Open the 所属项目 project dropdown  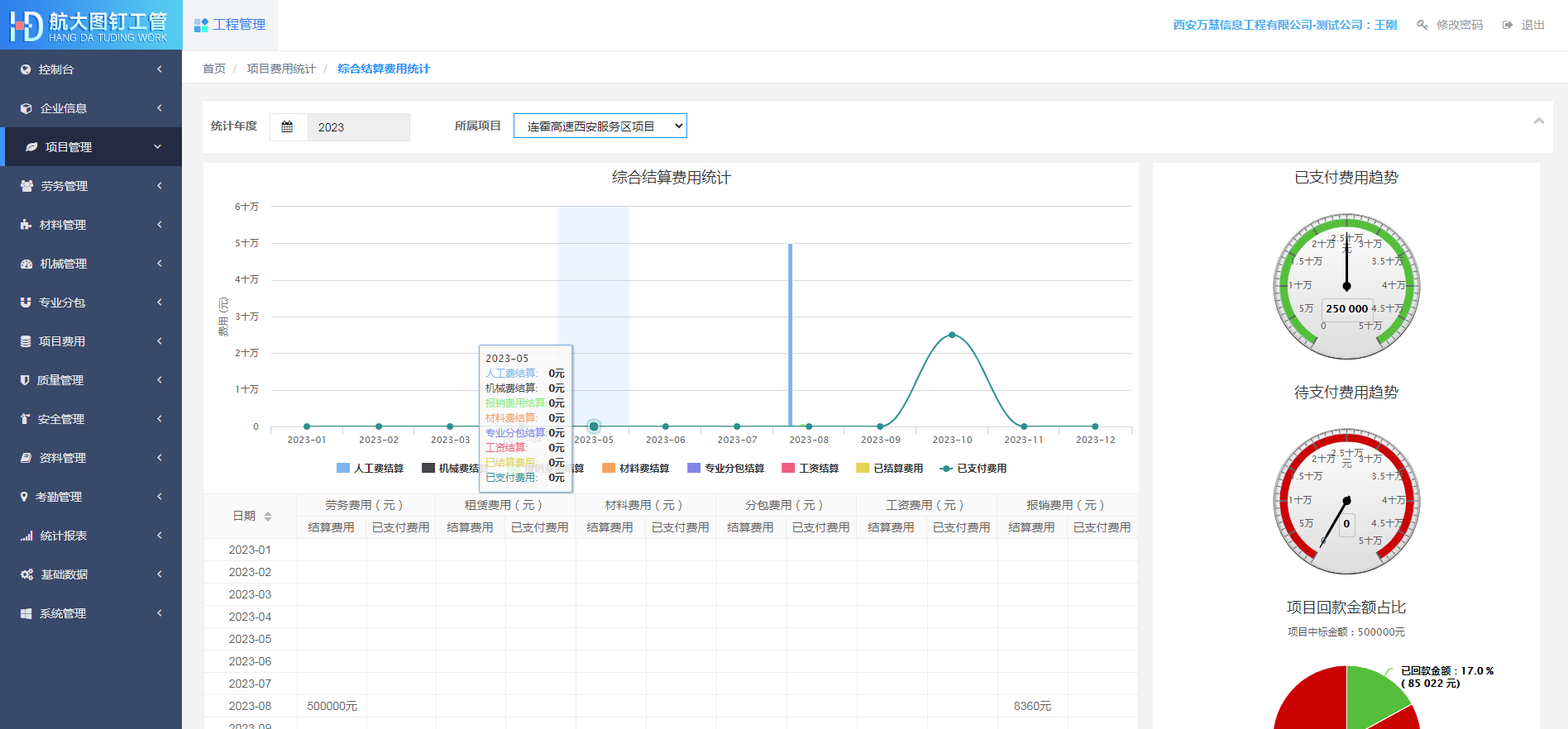coord(600,126)
